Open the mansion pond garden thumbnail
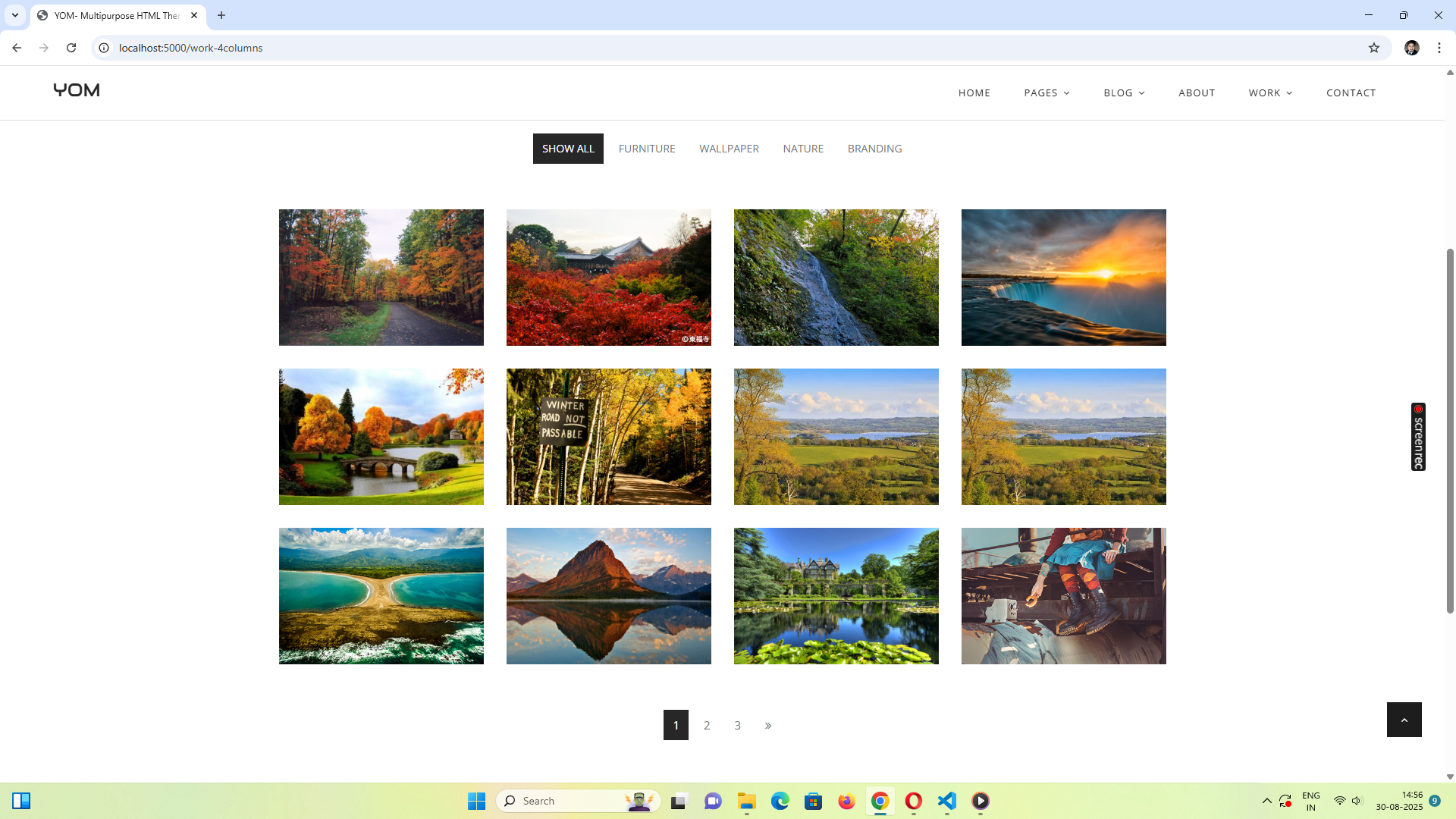 (836, 596)
